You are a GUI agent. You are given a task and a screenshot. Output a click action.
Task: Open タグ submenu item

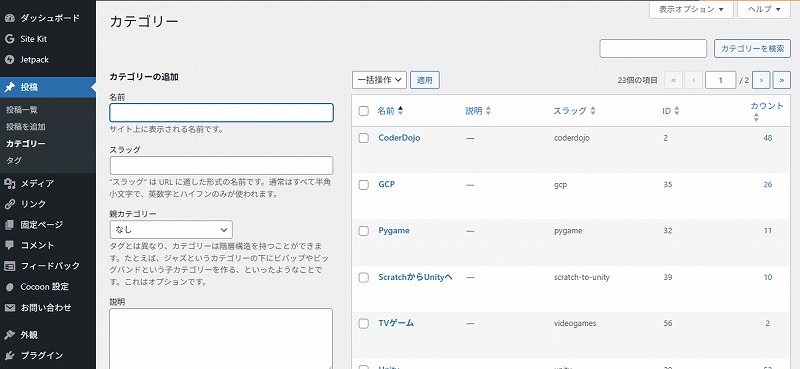point(14,160)
